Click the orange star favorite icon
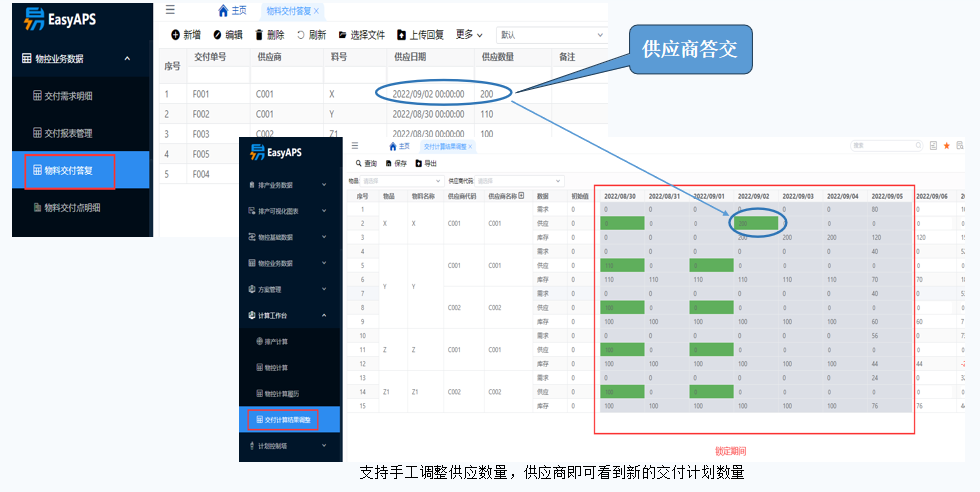This screenshot has width=980, height=492. (x=946, y=146)
